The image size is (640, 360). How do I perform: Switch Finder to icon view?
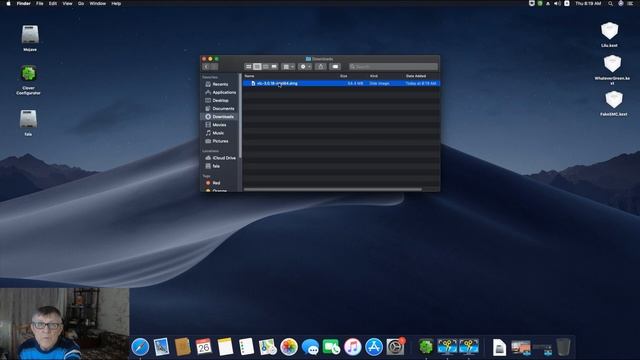point(249,67)
